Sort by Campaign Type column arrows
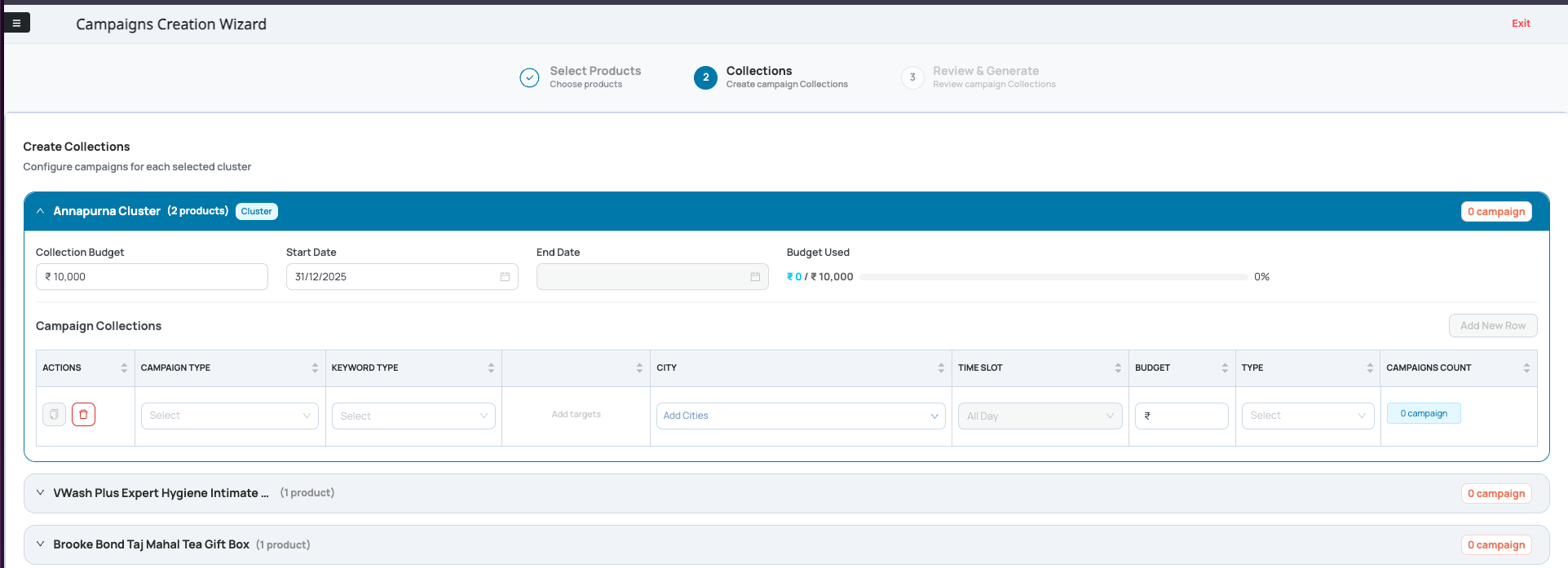The height and width of the screenshot is (568, 1568). tap(315, 368)
